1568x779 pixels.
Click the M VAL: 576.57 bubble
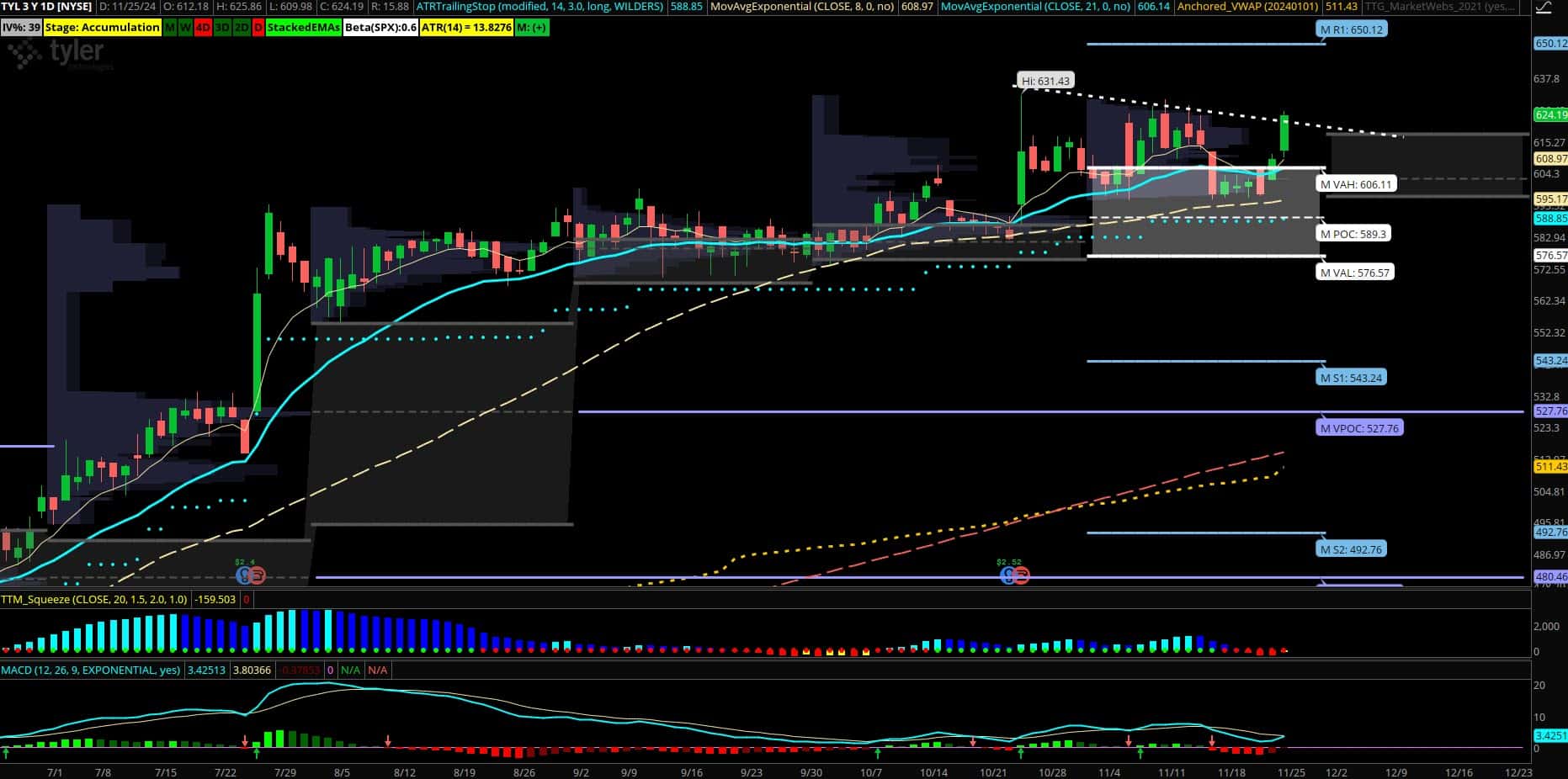[x=1355, y=273]
